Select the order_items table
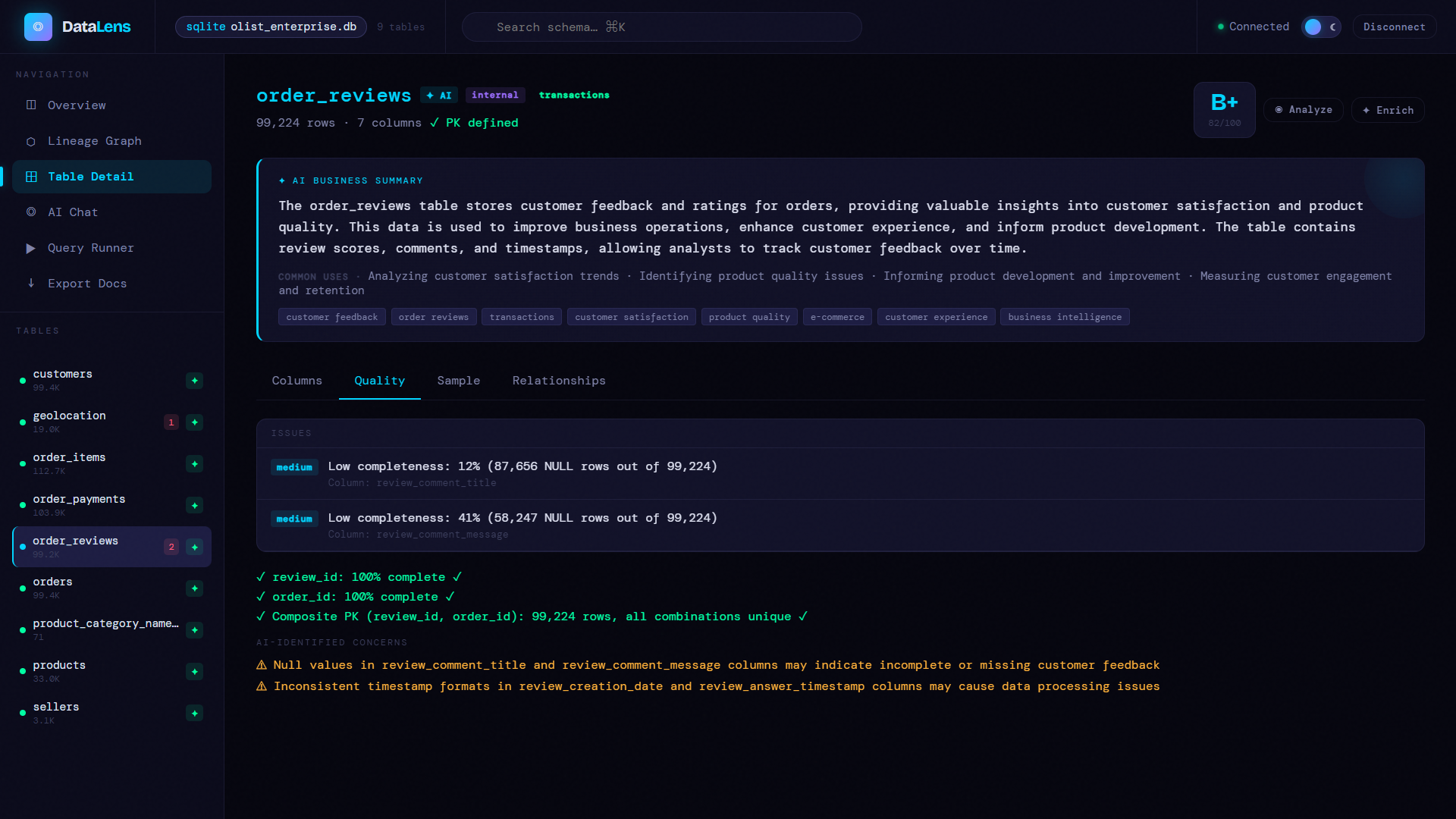This screenshot has height=819, width=1456. pyautogui.click(x=111, y=463)
